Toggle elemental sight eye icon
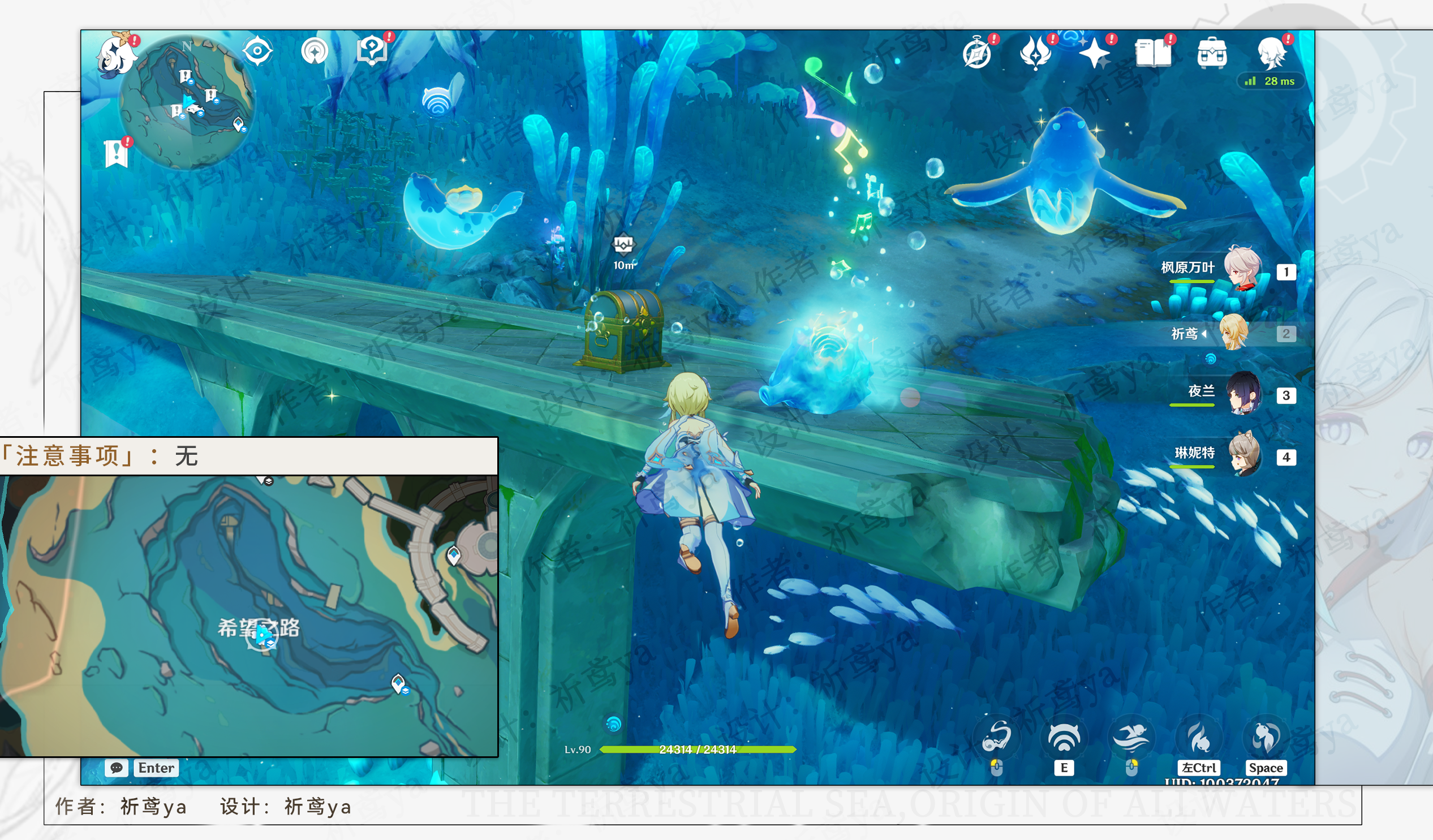Screen dimensions: 1433x840 coord(257,51)
